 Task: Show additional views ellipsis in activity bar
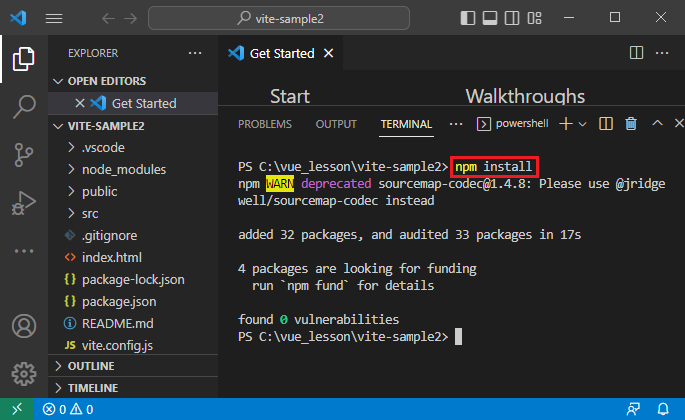(24, 251)
